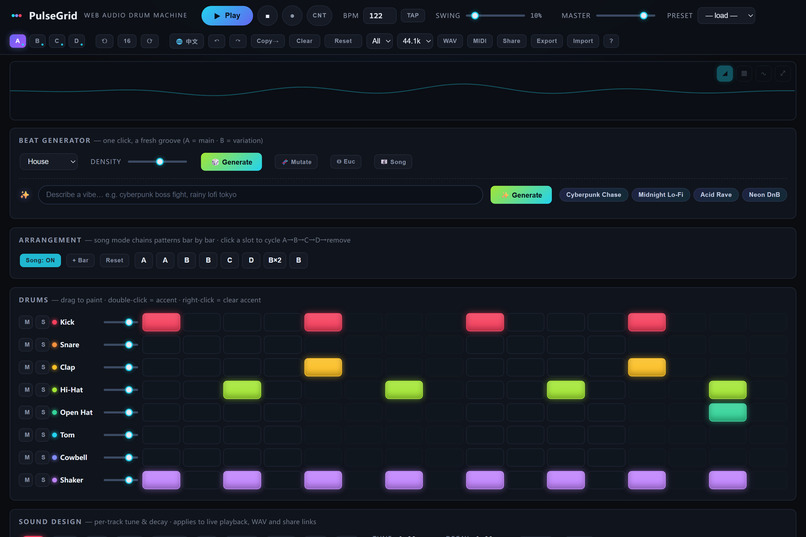Solo the Clap track
The image size is (806, 537).
click(43, 367)
